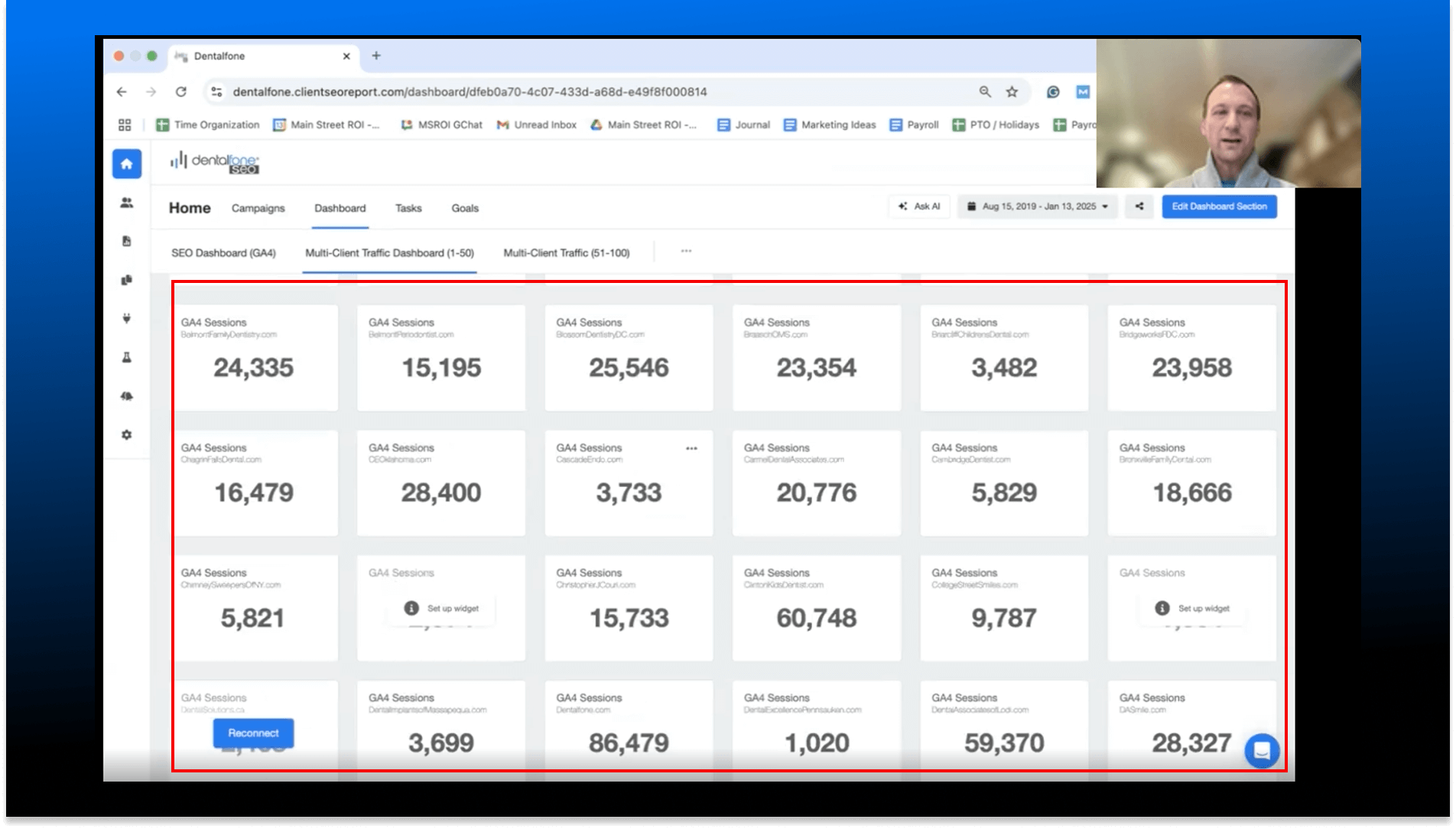Click the 20,776 sessions value
The image size is (1456, 829).
click(x=817, y=493)
